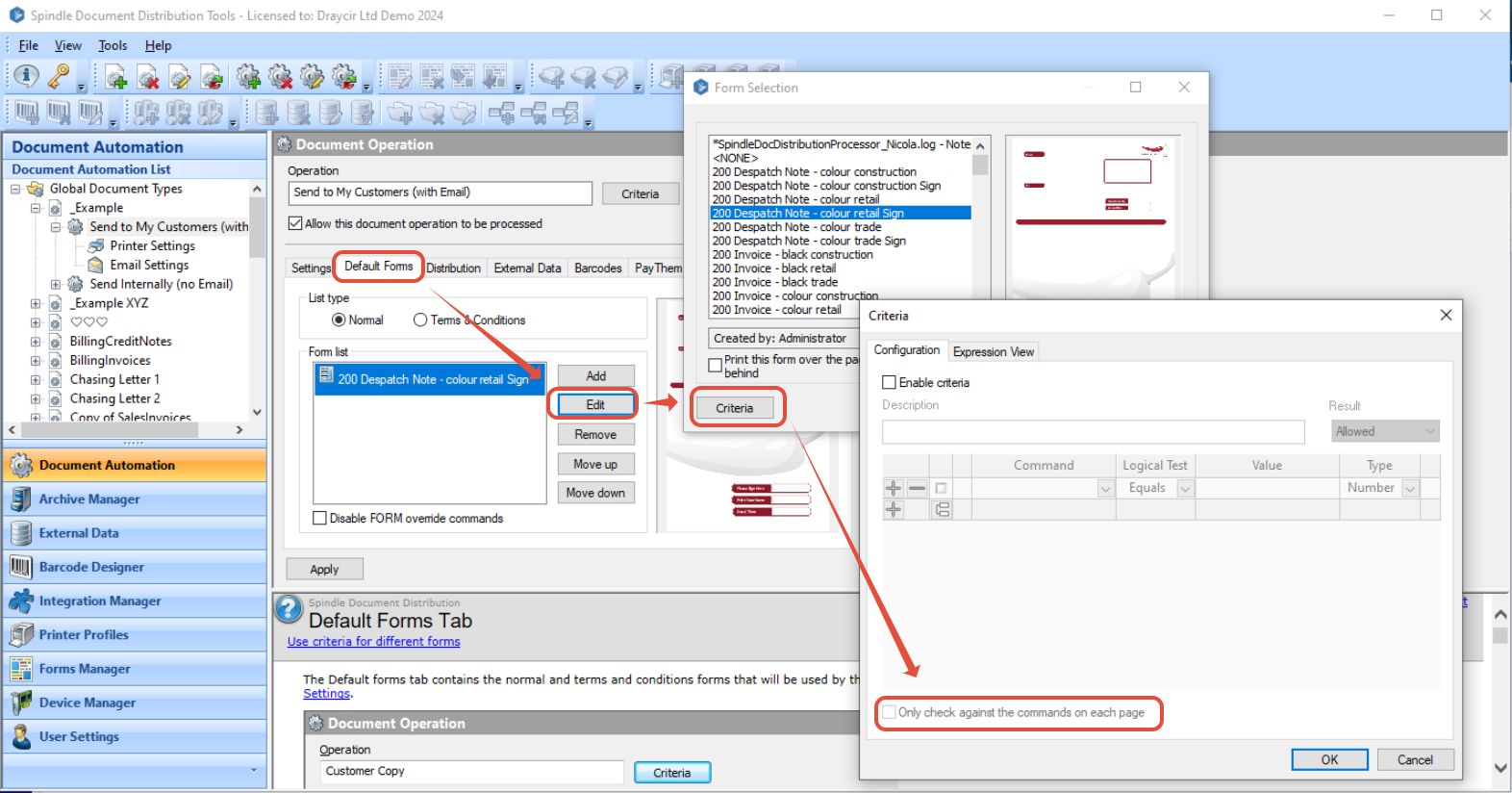Tick the Enable criteria checkbox

[890, 382]
